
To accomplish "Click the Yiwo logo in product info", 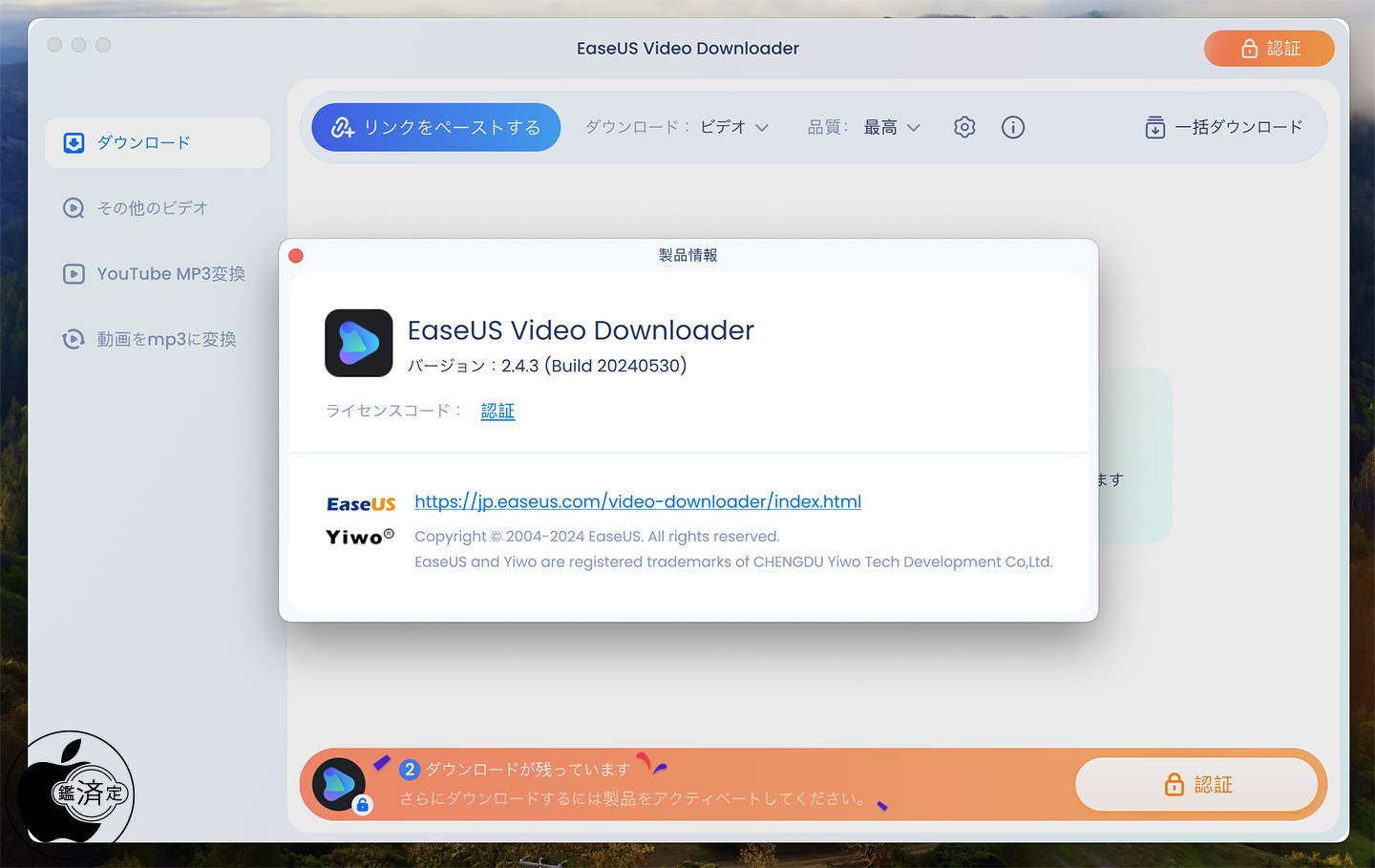I will click(360, 537).
